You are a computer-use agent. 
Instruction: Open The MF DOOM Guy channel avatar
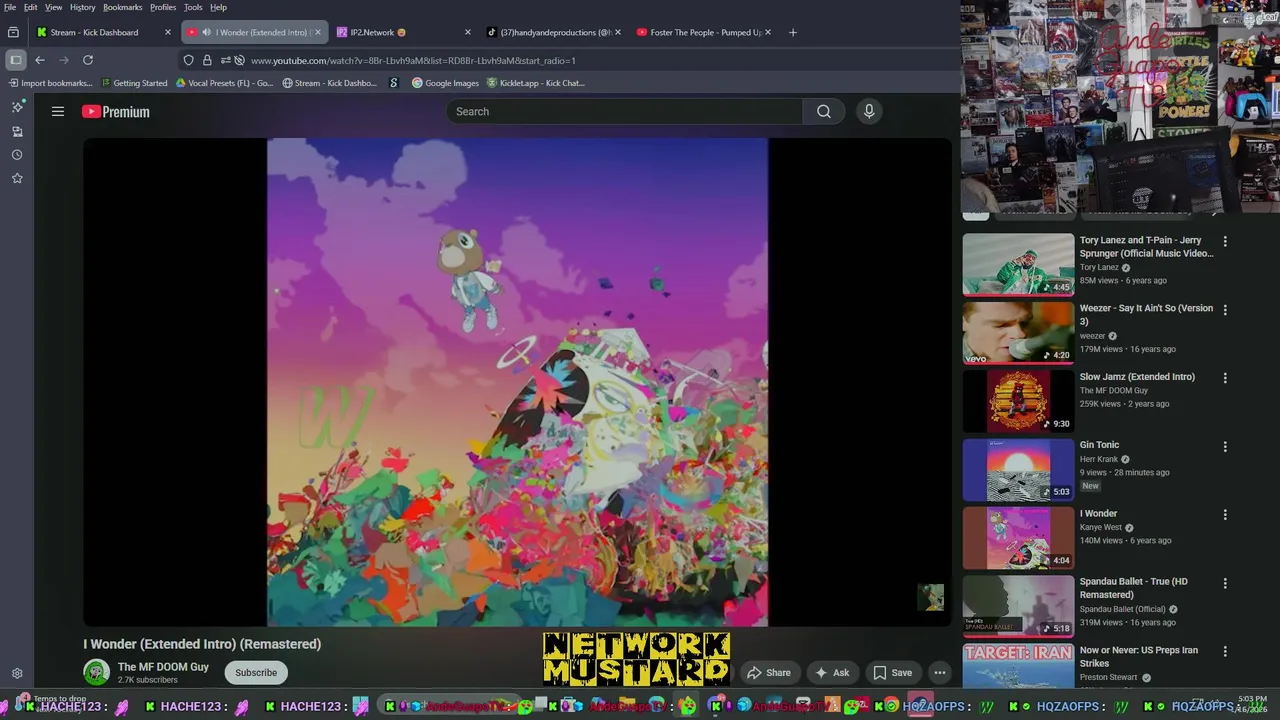pos(96,672)
